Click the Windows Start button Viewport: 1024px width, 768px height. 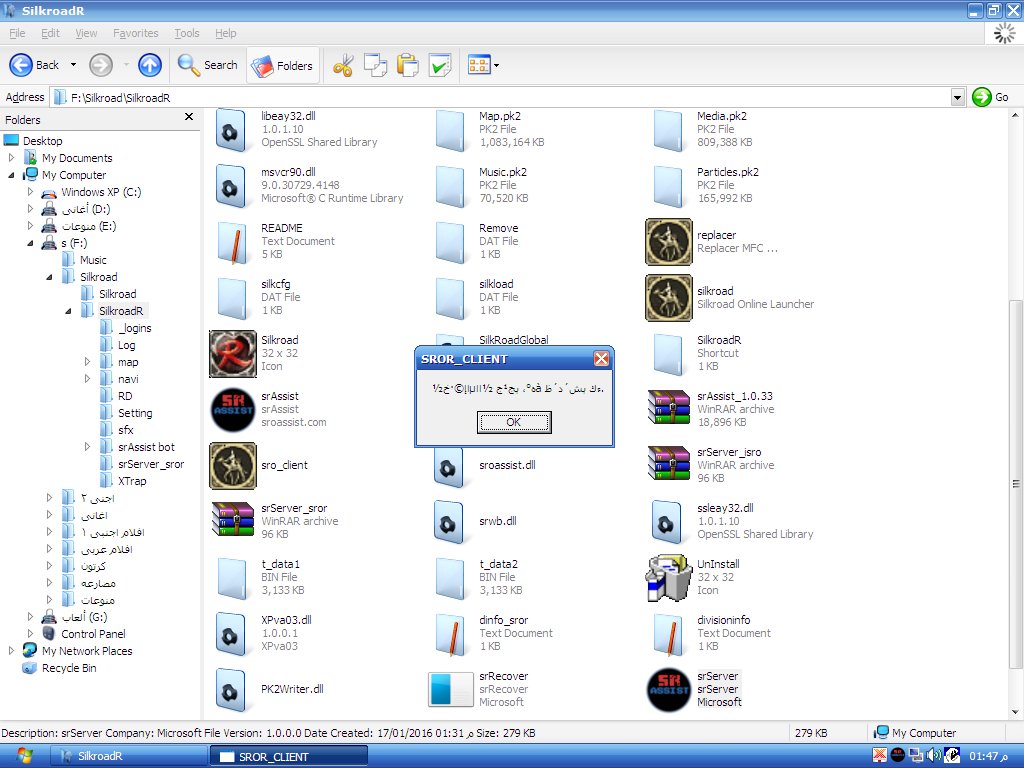[24, 756]
